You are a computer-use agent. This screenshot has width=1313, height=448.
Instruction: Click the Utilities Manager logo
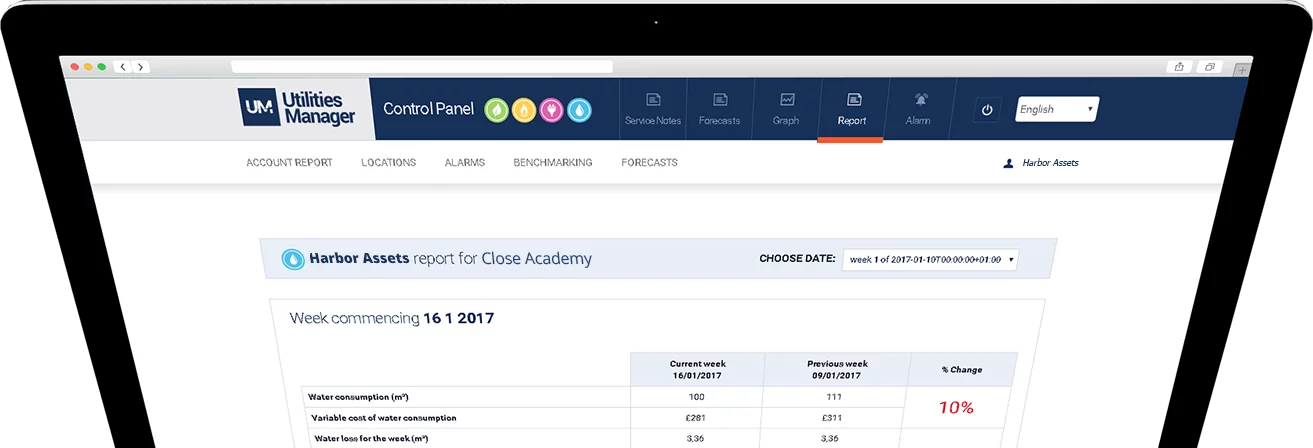pyautogui.click(x=297, y=108)
